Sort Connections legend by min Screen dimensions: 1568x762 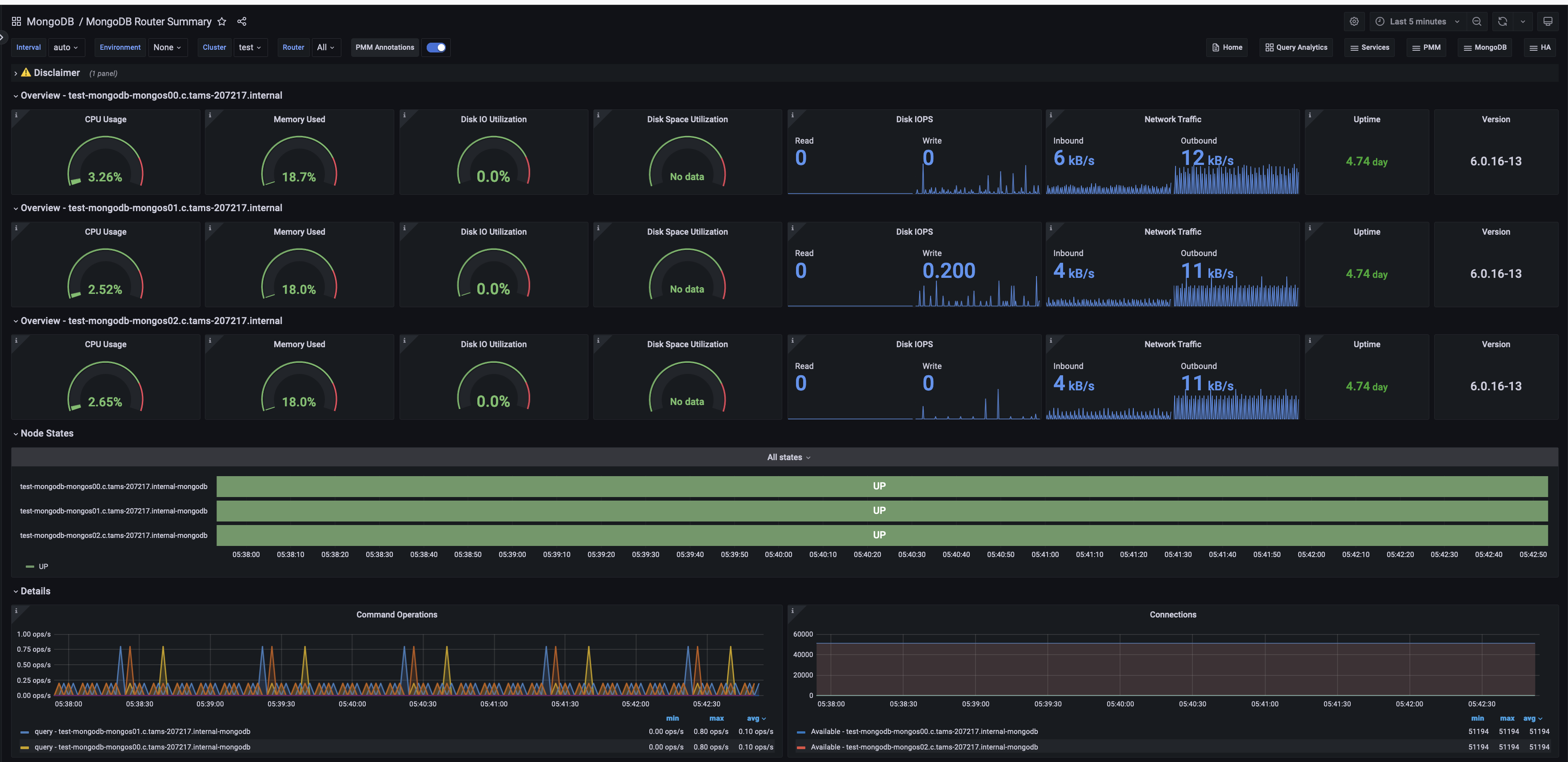coord(1478,719)
